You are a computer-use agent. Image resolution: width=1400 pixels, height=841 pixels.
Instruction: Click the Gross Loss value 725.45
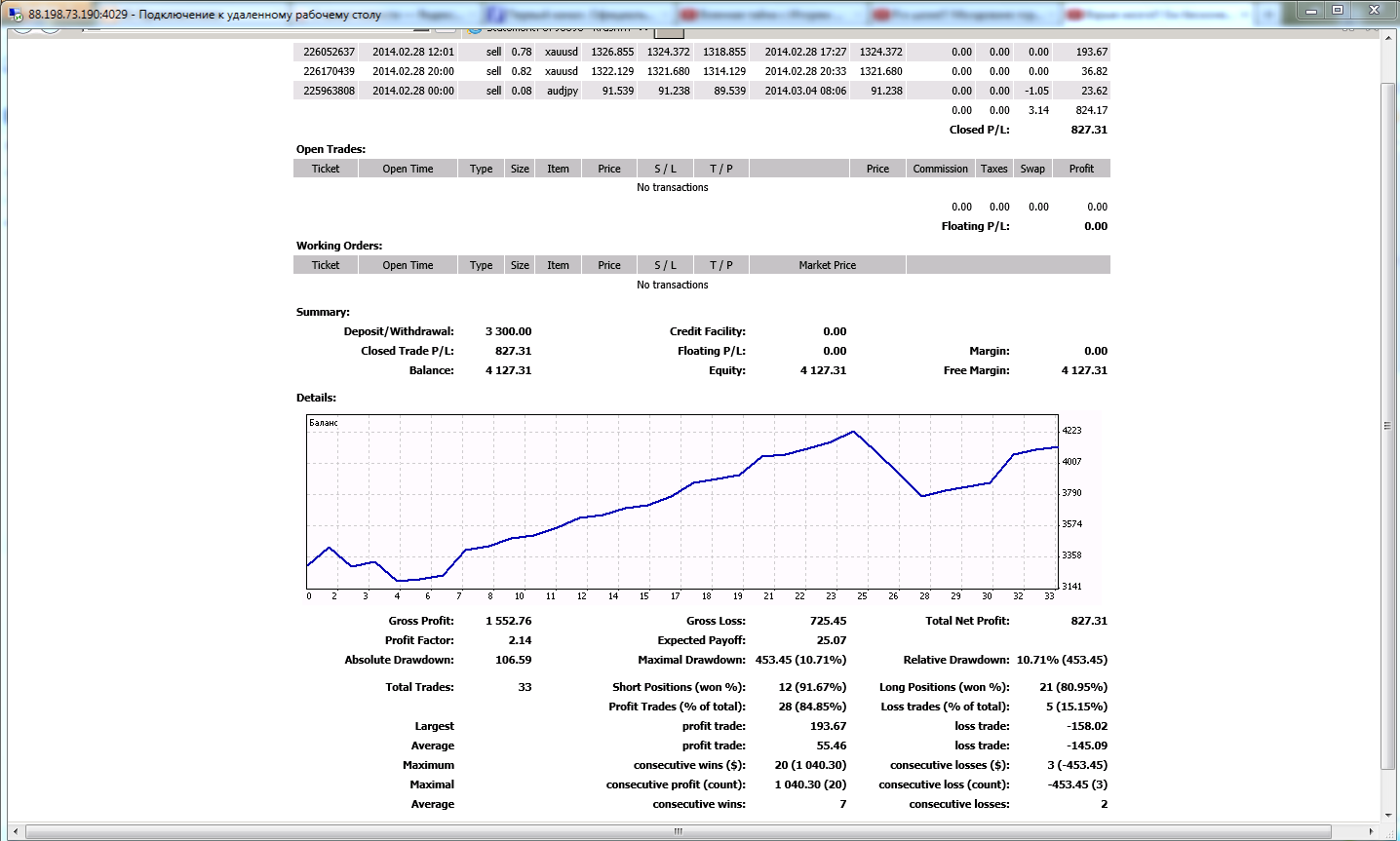click(x=828, y=621)
